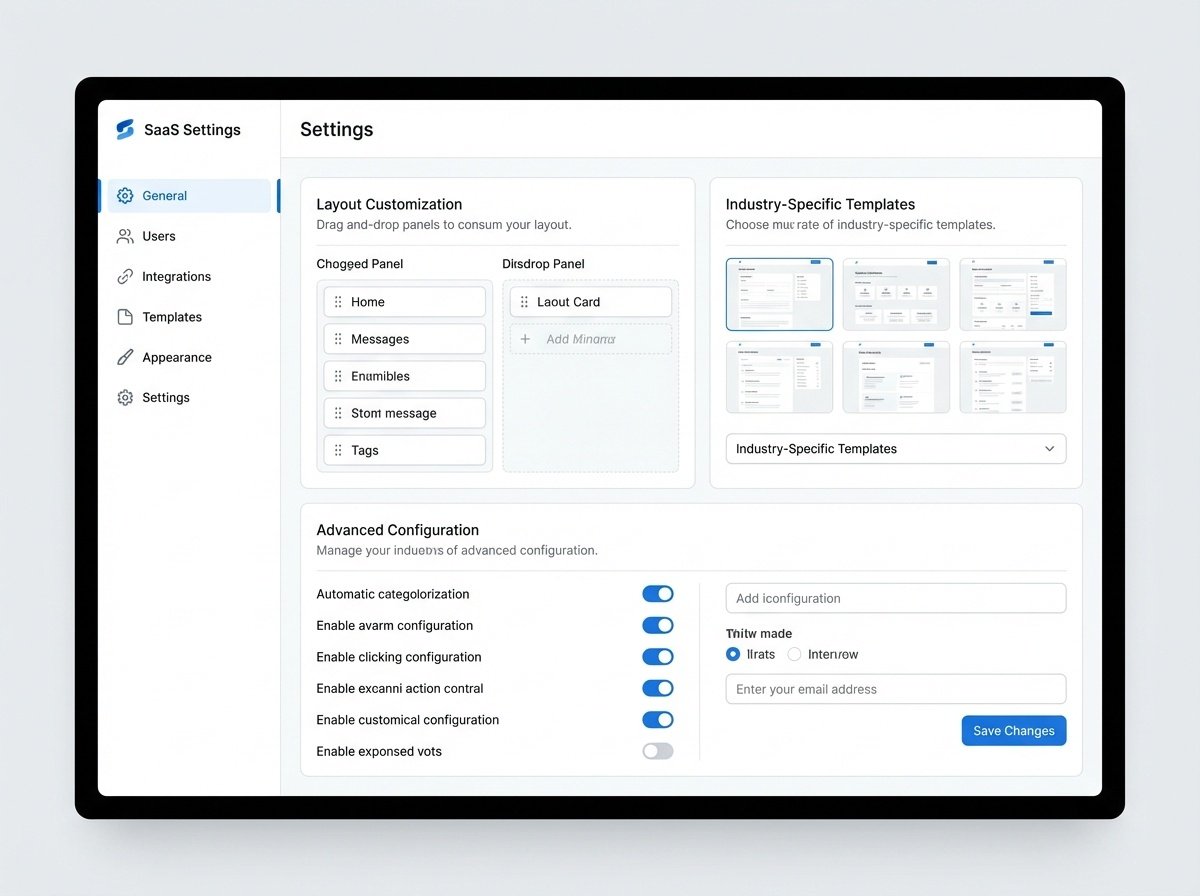
Task: Click the Users people icon in sidebar
Action: point(125,236)
